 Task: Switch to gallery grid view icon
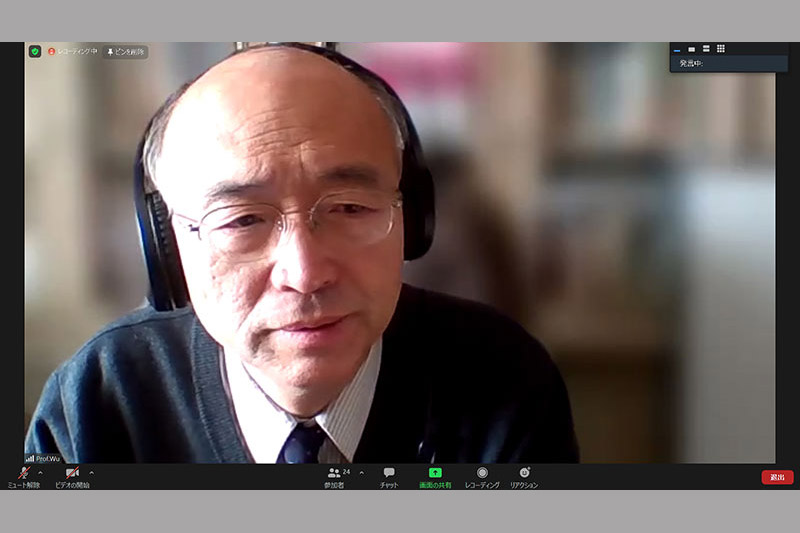(x=721, y=48)
